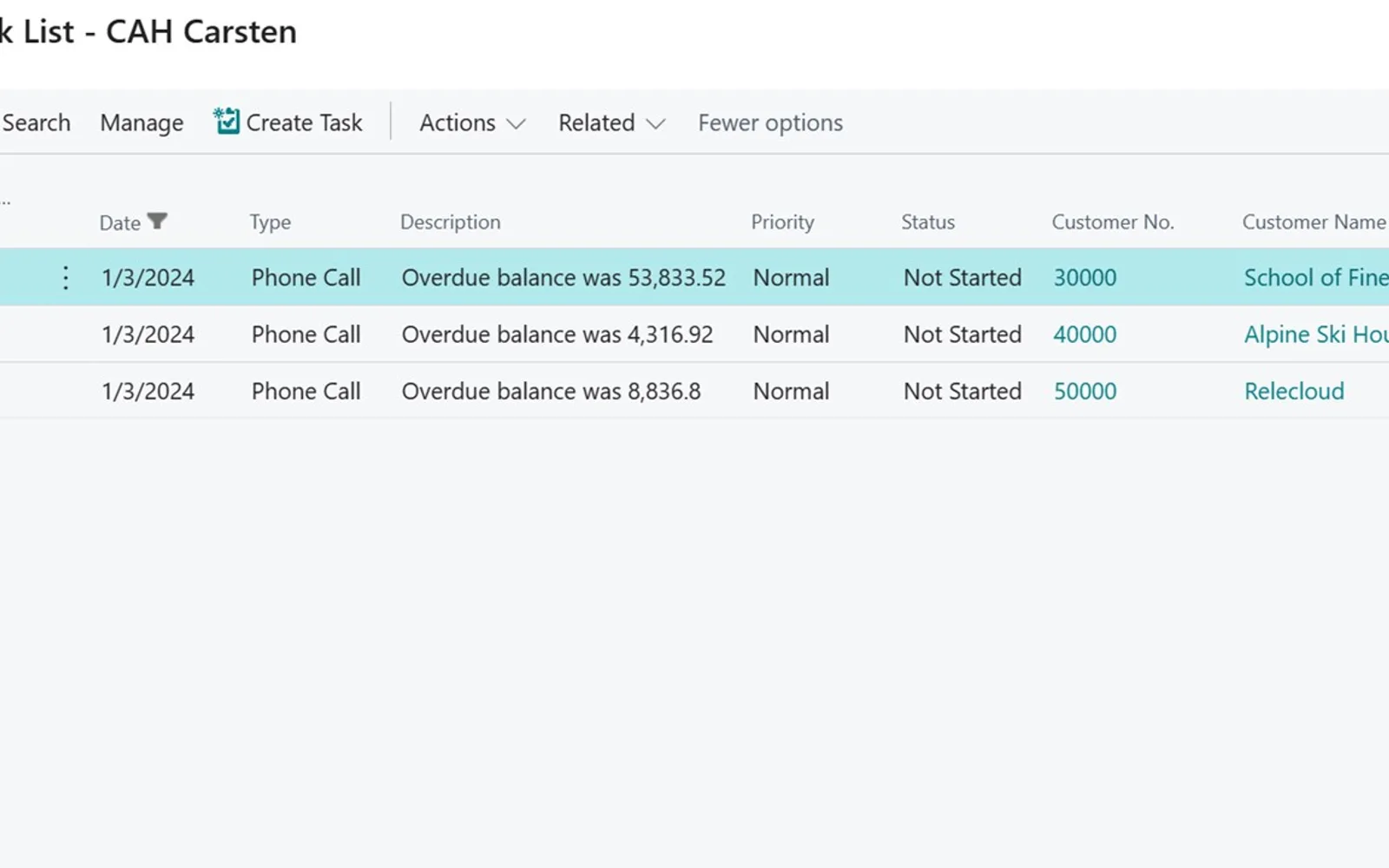Open Relecloud customer name link
The height and width of the screenshot is (868, 1389).
(x=1294, y=391)
